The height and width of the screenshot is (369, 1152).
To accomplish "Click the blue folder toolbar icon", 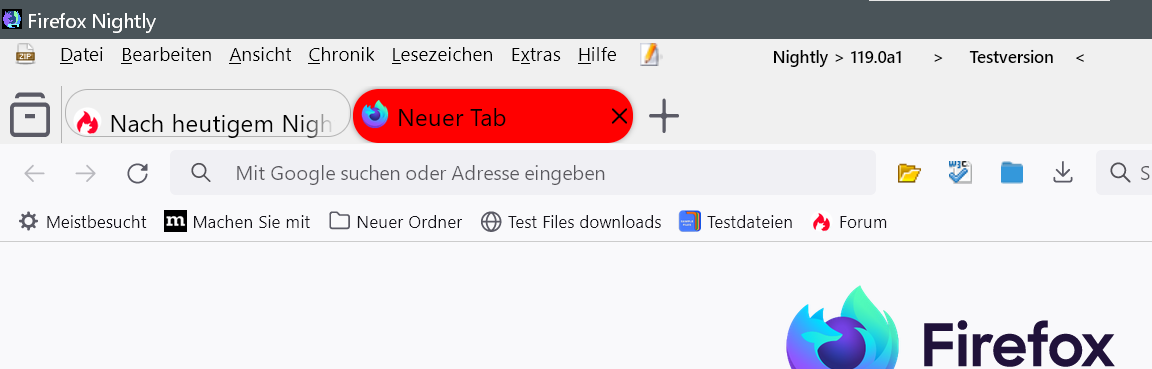I will [1012, 173].
